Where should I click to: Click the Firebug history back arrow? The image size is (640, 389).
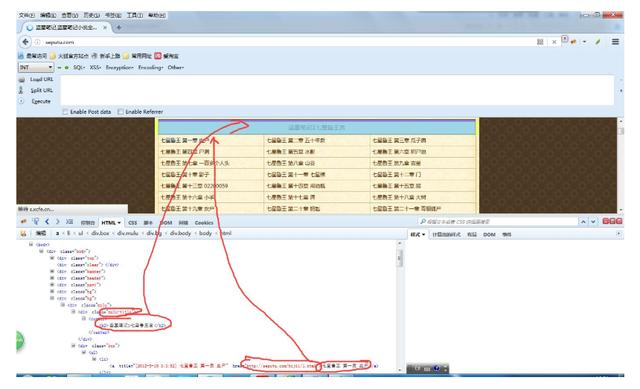47,221
